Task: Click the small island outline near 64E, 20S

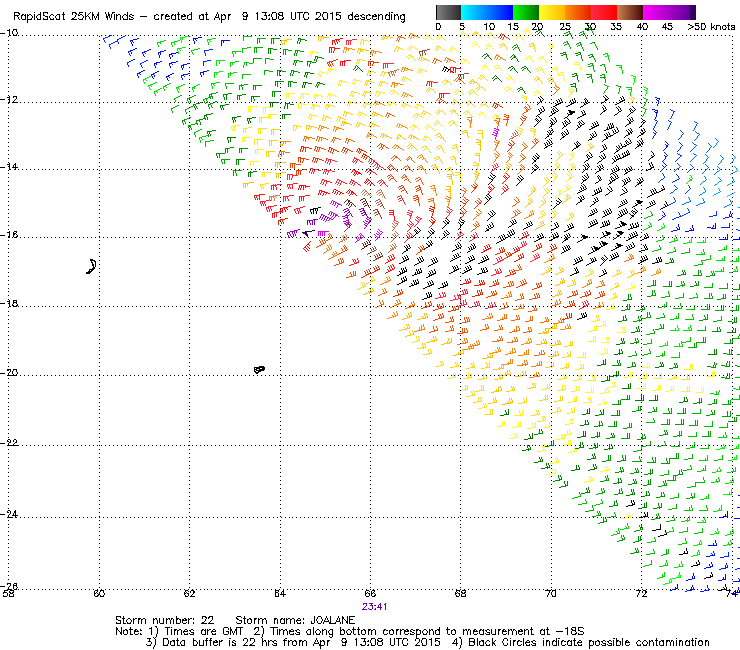Action: coord(259,369)
